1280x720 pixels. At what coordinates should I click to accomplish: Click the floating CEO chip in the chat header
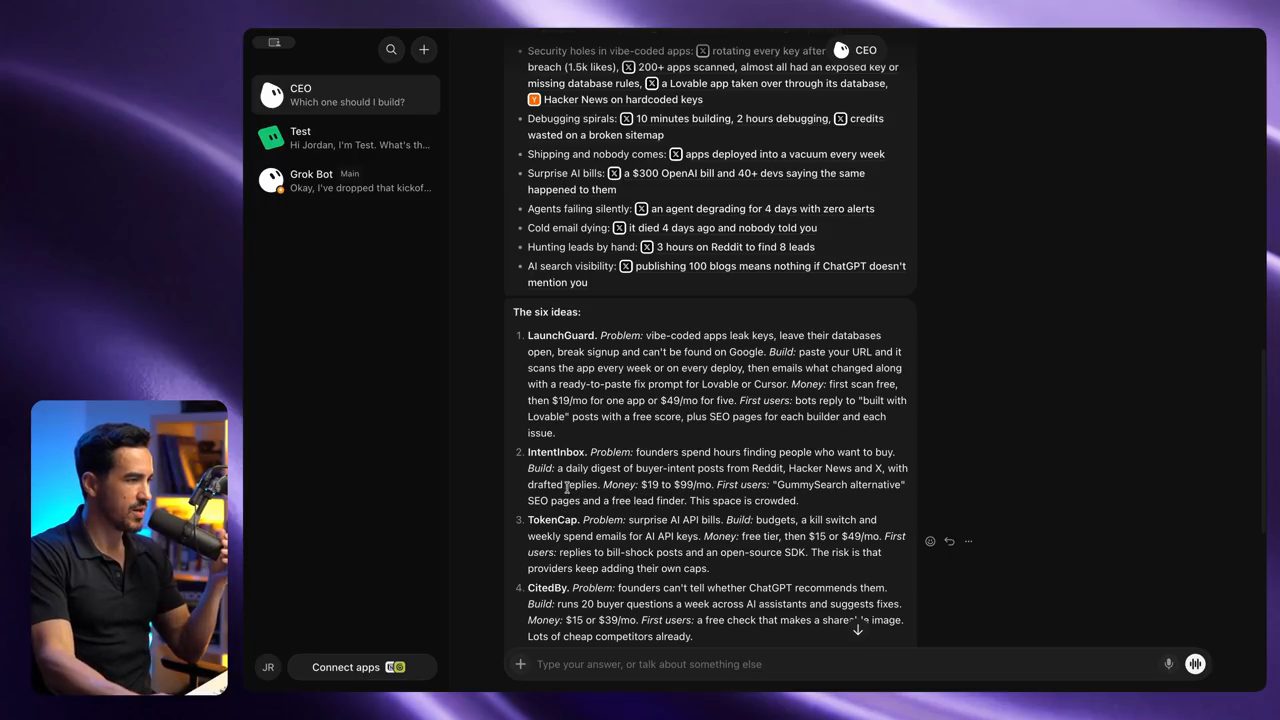tap(855, 50)
